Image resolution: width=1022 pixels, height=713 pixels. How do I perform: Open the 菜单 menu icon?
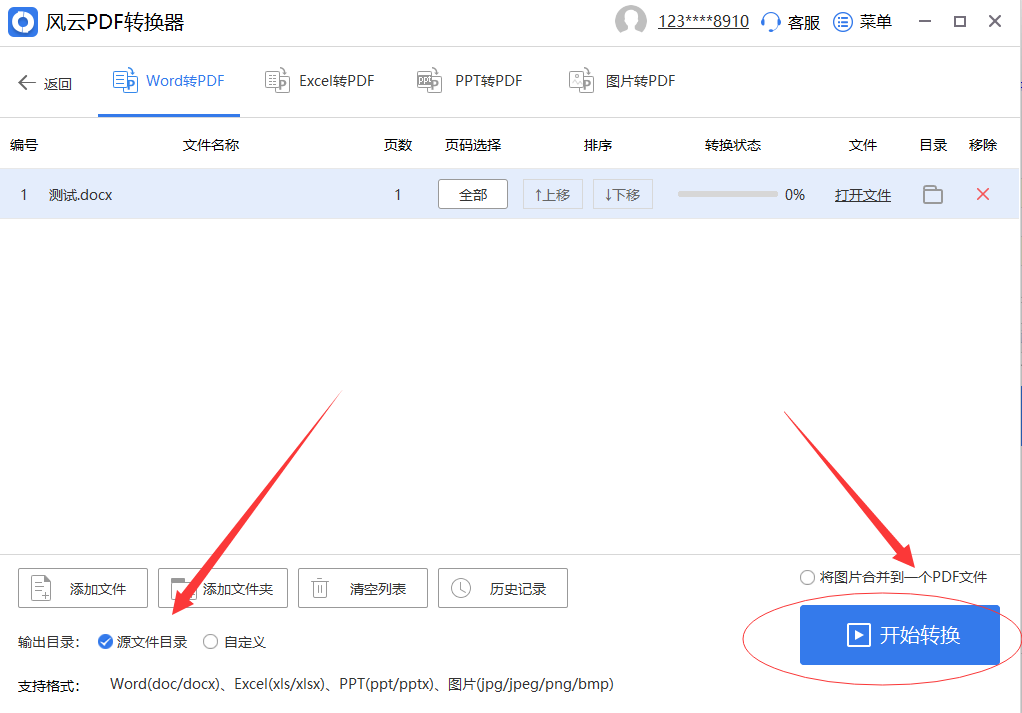(843, 21)
